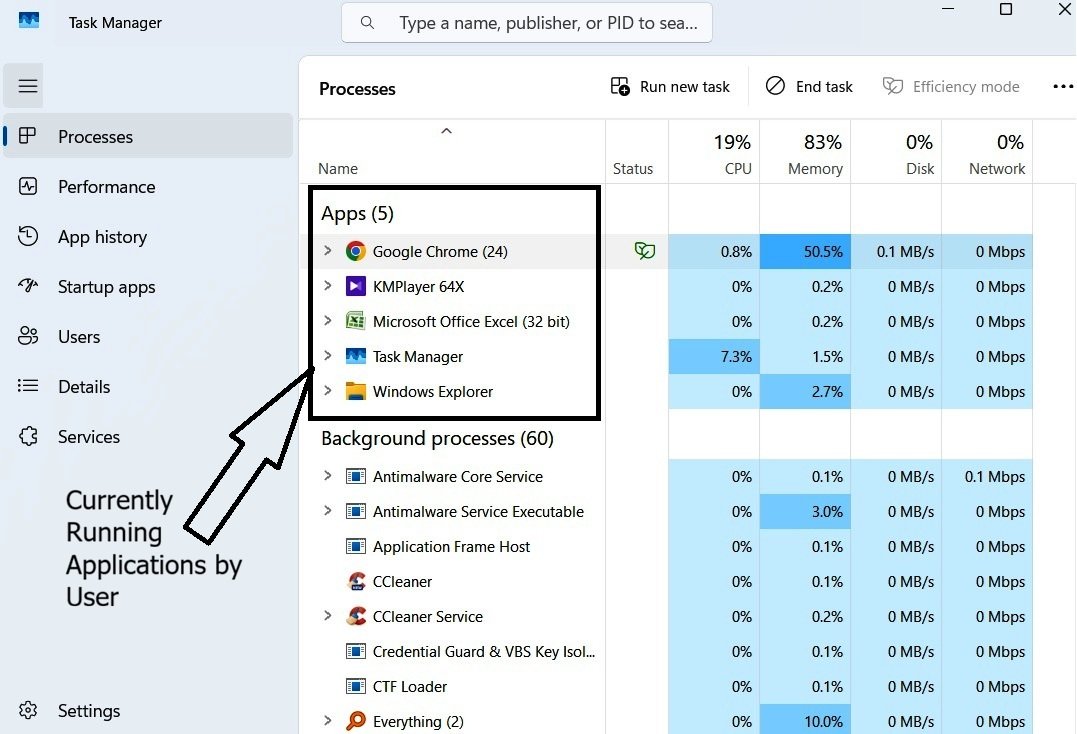
Task: Click the Antimalware Core Service icon
Action: [x=356, y=477]
